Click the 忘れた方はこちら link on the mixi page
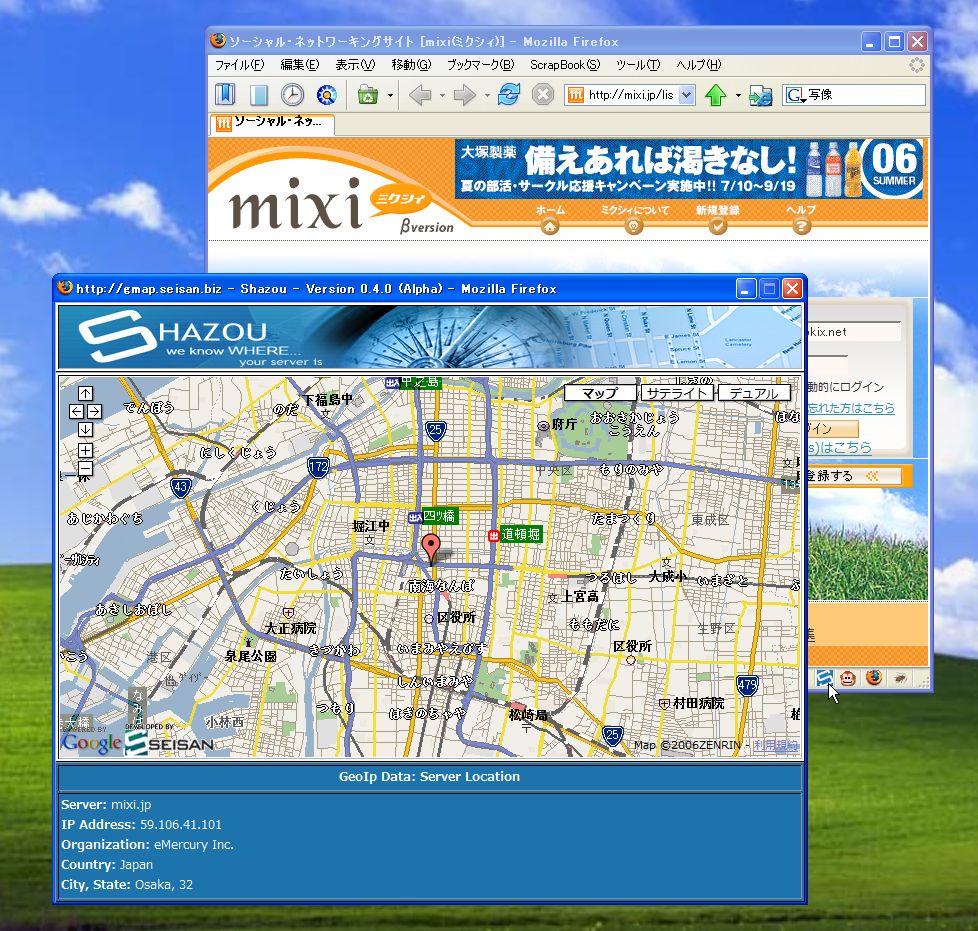978x931 pixels. click(851, 408)
